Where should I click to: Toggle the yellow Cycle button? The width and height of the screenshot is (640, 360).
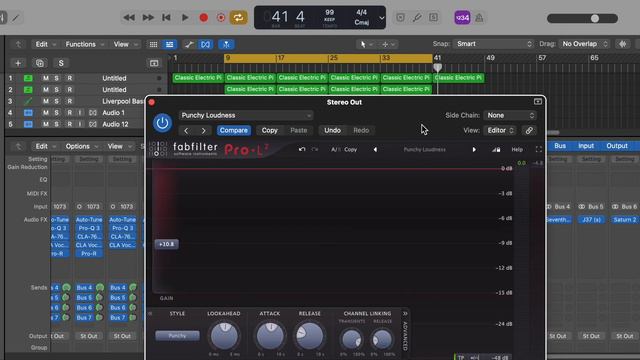[x=238, y=18]
